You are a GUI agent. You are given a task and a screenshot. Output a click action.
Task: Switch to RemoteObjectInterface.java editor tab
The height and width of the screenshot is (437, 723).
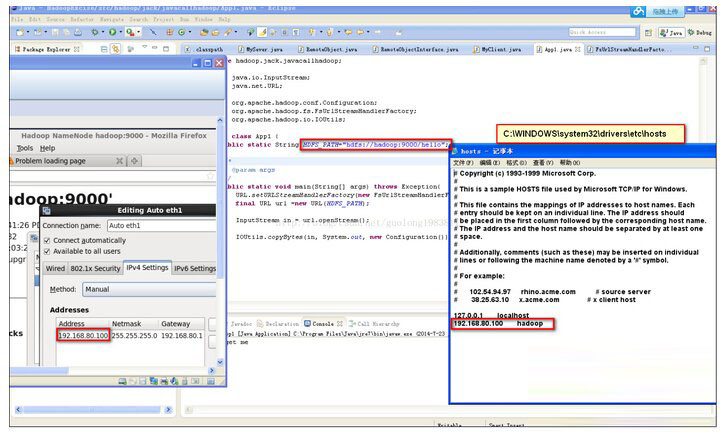415,49
